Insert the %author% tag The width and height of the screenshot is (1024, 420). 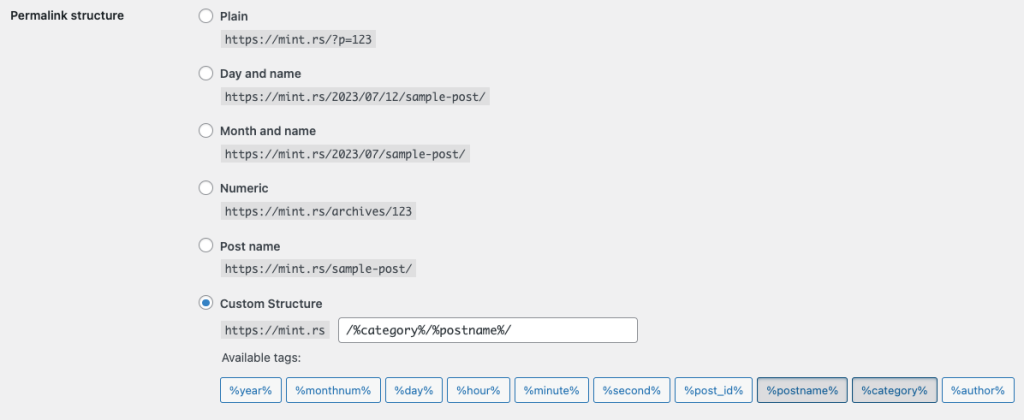(x=978, y=390)
